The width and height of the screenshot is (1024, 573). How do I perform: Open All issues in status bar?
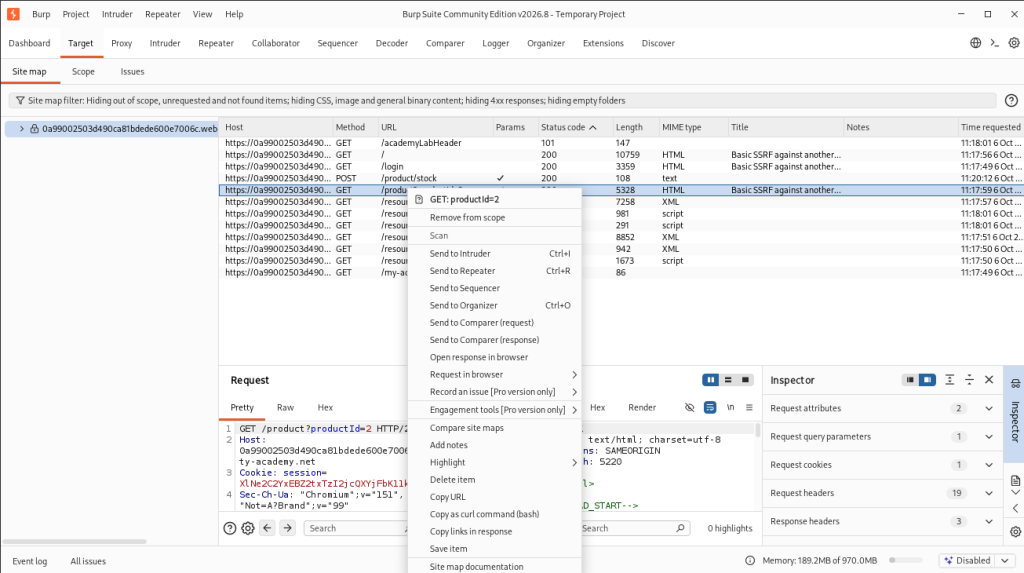tap(88, 561)
